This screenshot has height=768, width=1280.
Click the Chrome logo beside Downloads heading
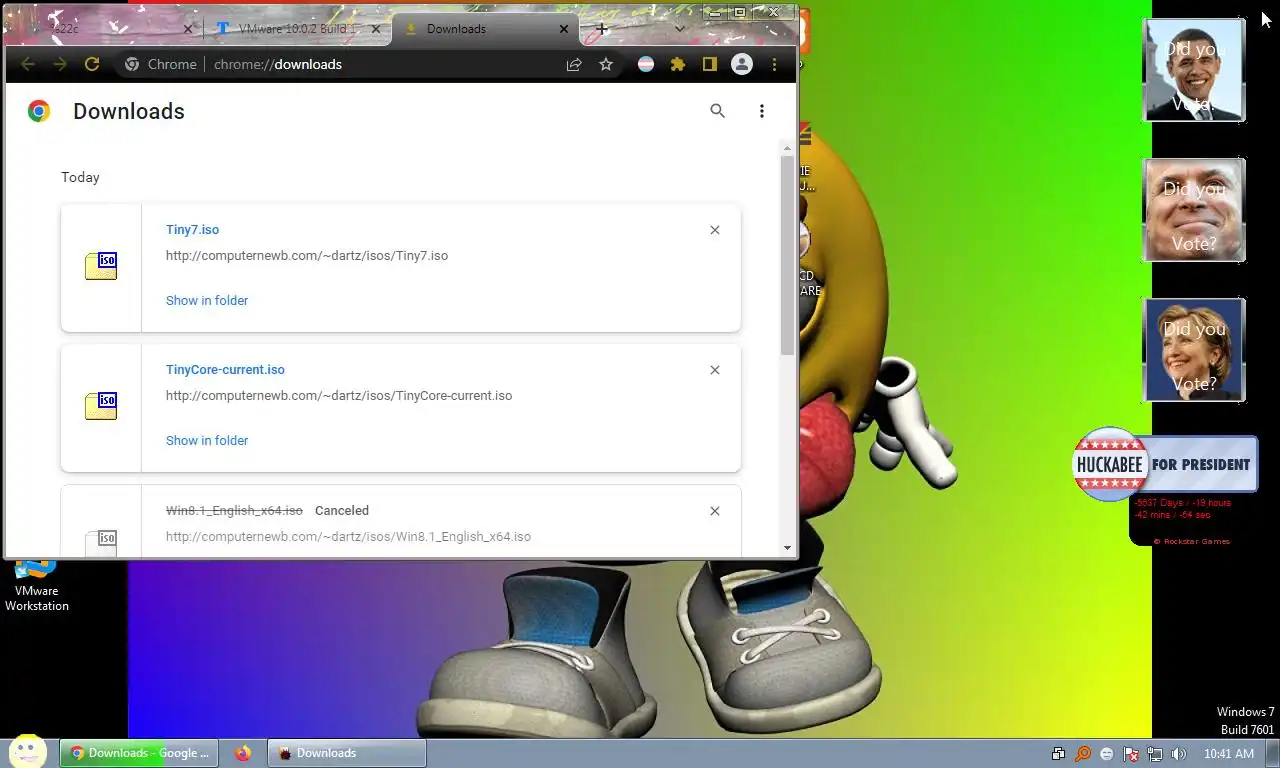click(39, 111)
